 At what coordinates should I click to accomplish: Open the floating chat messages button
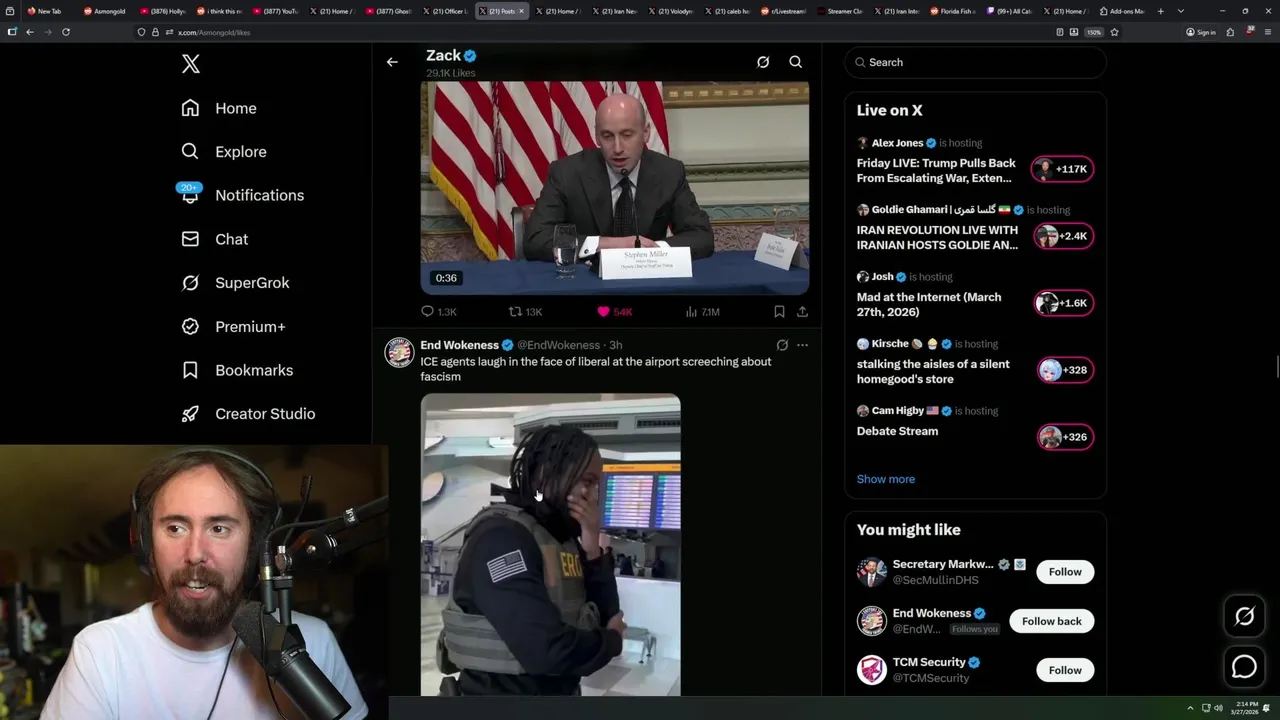[x=1244, y=666]
